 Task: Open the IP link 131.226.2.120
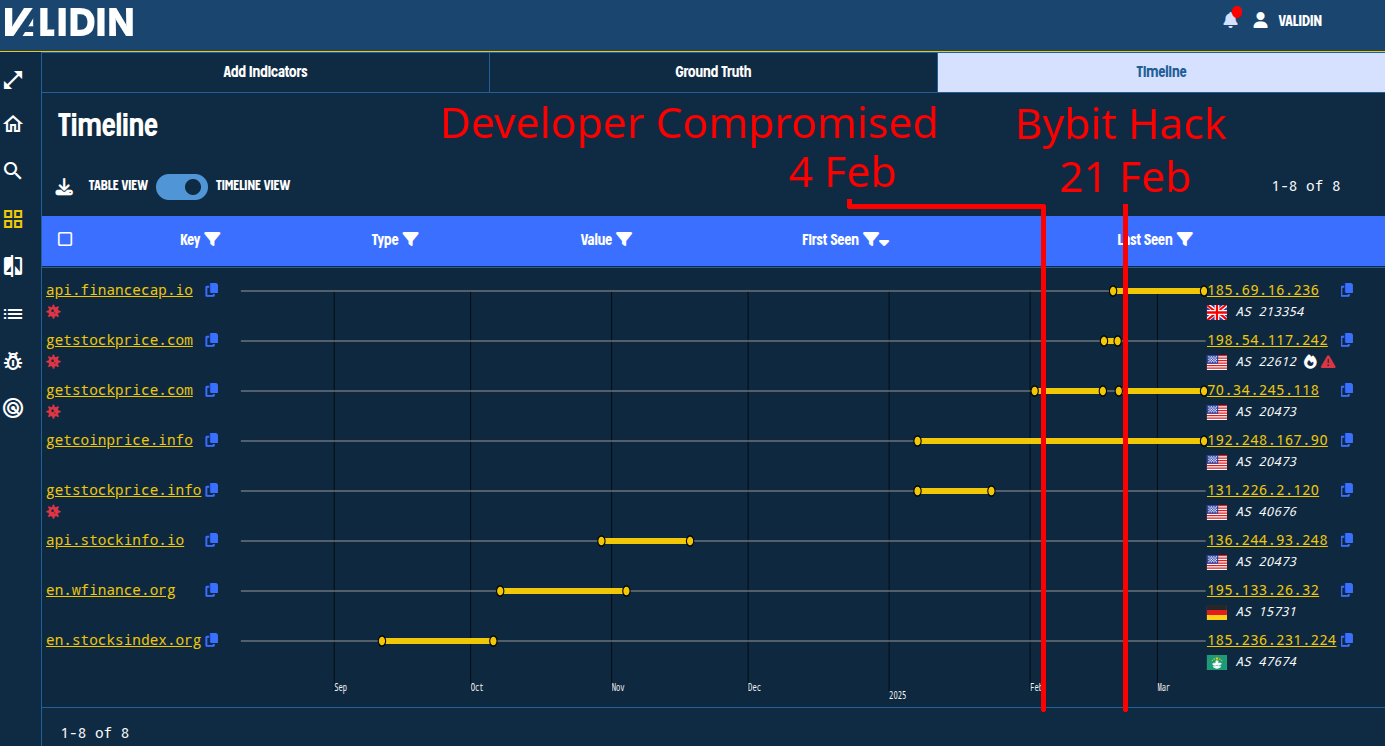[1263, 490]
